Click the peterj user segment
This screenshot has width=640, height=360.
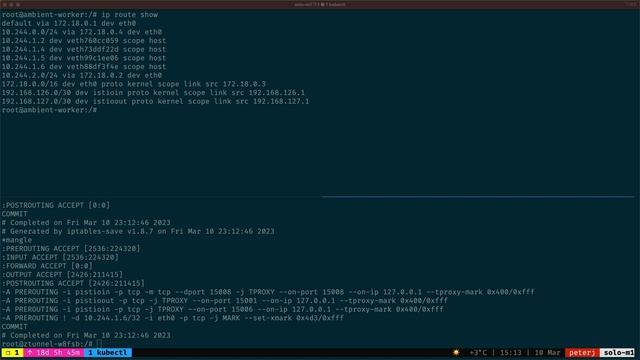[x=582, y=353]
